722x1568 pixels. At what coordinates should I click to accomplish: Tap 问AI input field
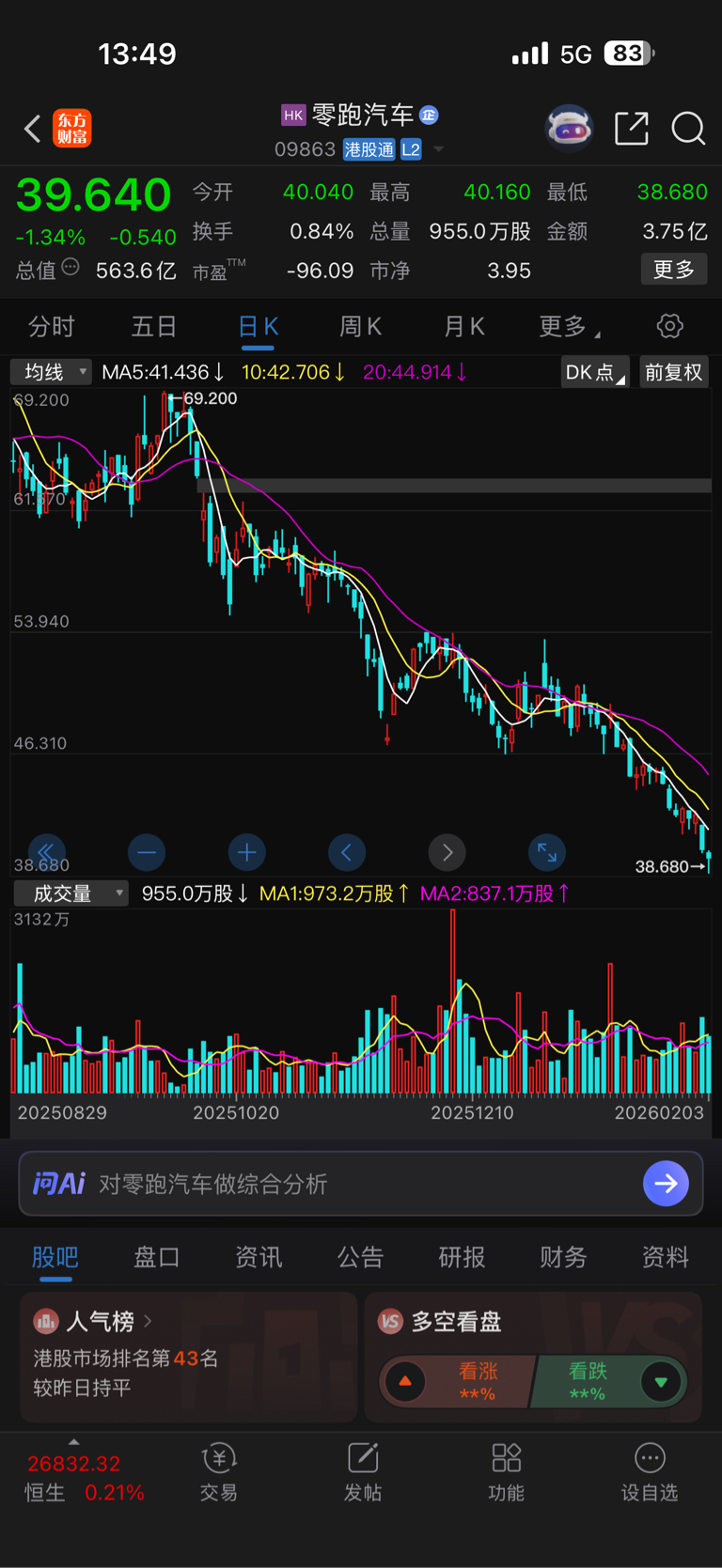361,1184
